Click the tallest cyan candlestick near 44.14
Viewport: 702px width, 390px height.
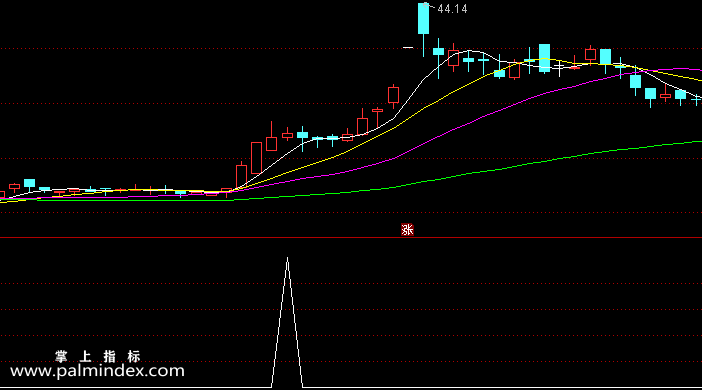pyautogui.click(x=423, y=19)
